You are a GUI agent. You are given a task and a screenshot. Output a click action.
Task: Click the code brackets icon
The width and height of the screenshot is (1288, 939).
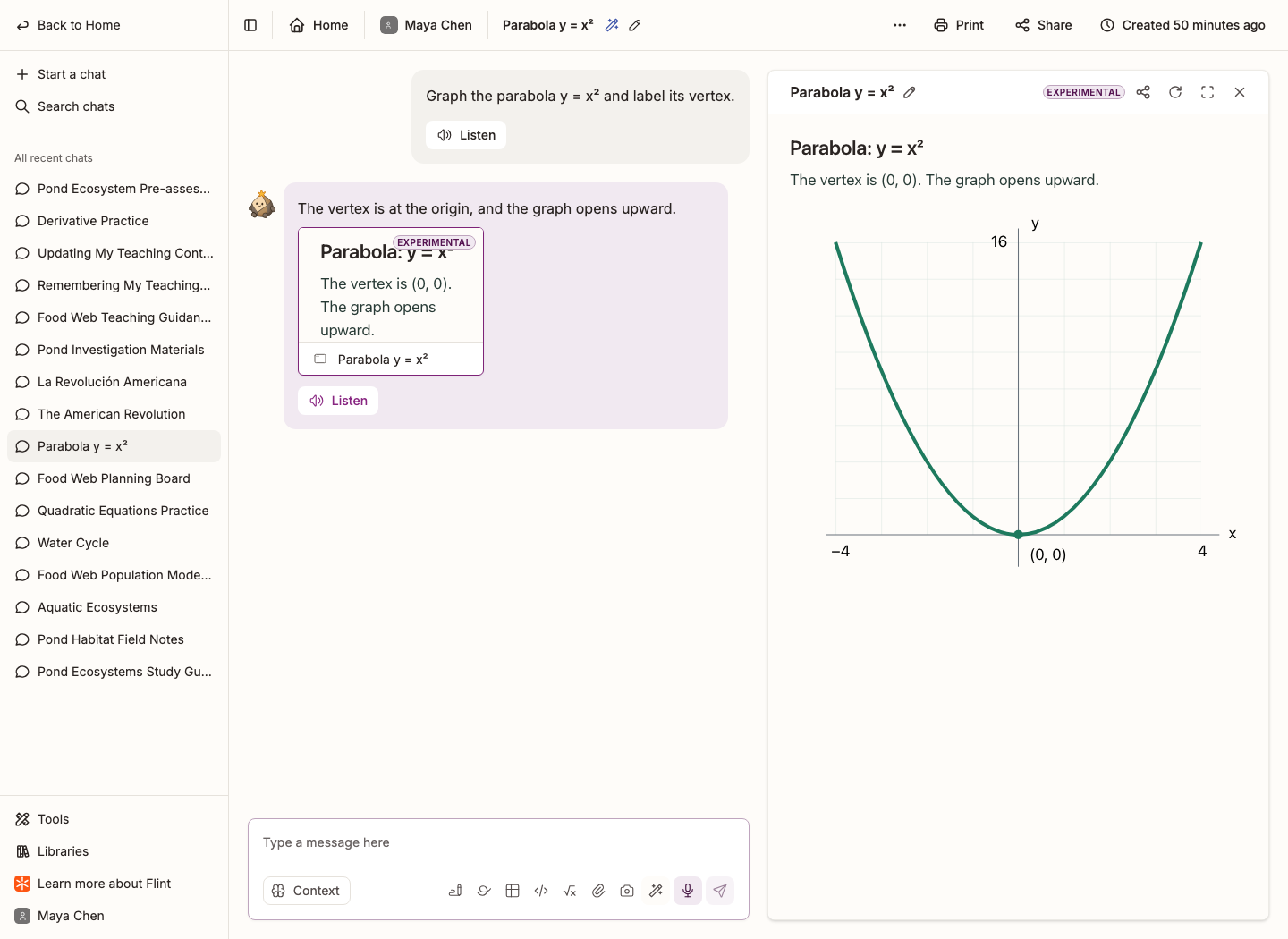point(541,891)
